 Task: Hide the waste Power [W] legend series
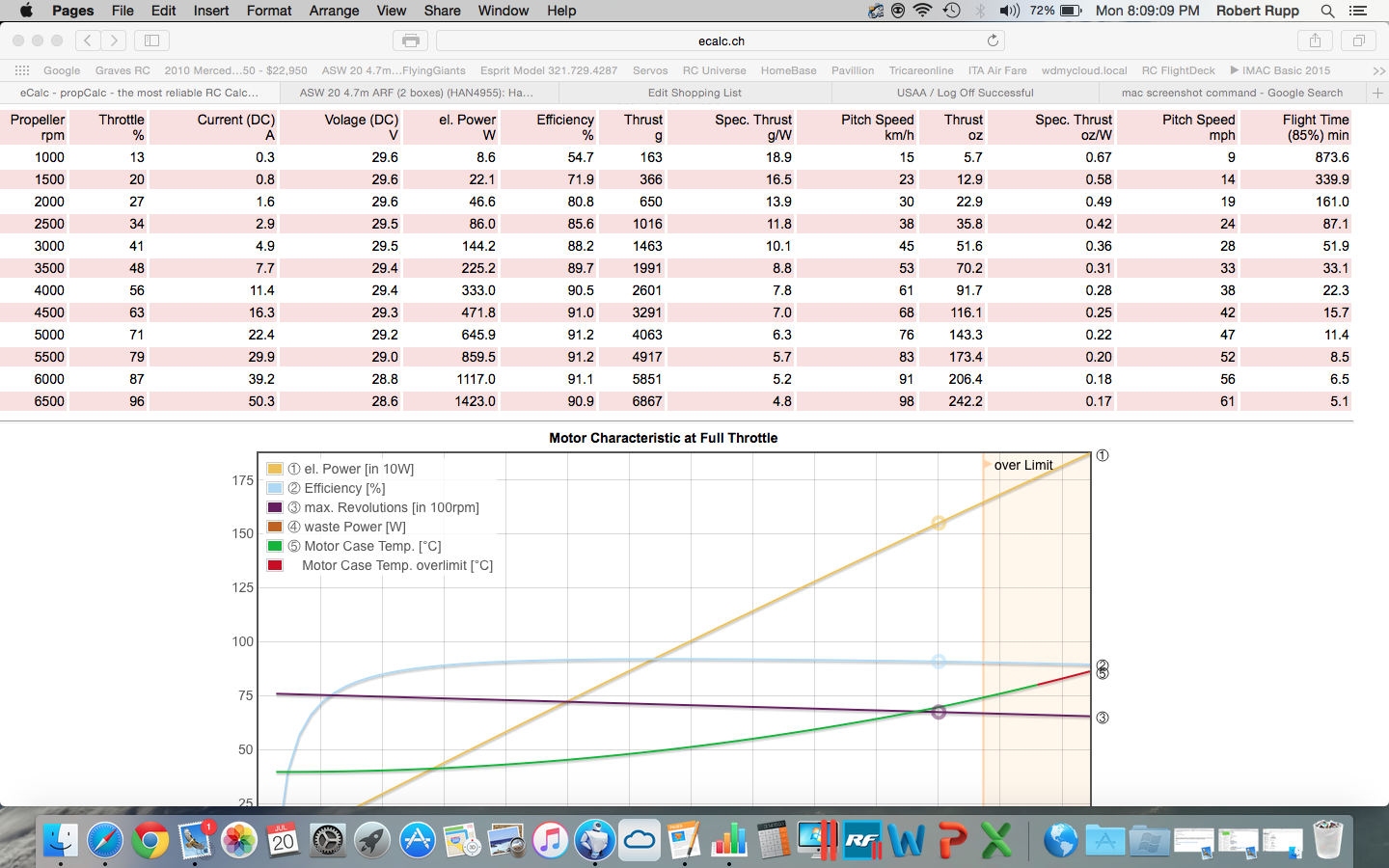coord(343,527)
